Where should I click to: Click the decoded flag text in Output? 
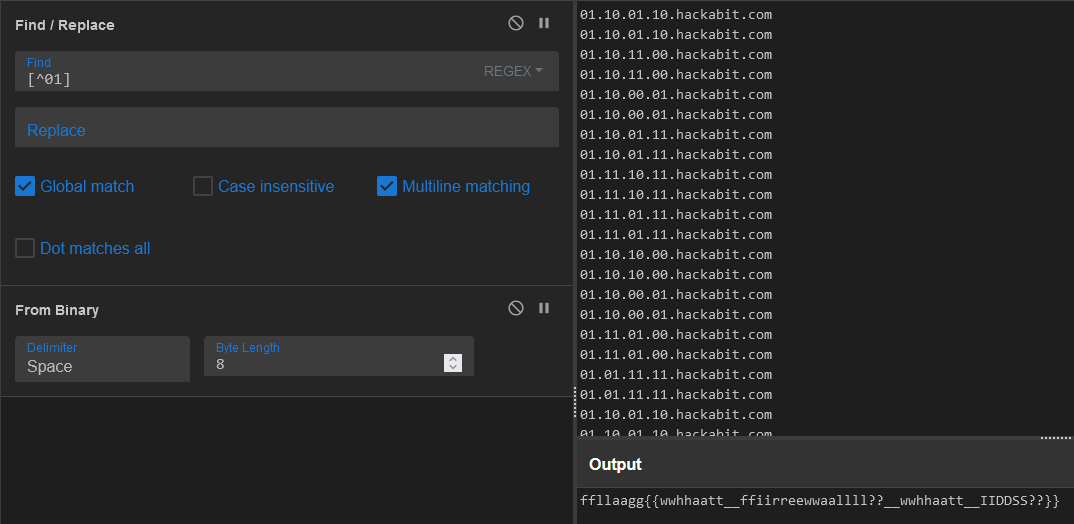tap(819, 500)
